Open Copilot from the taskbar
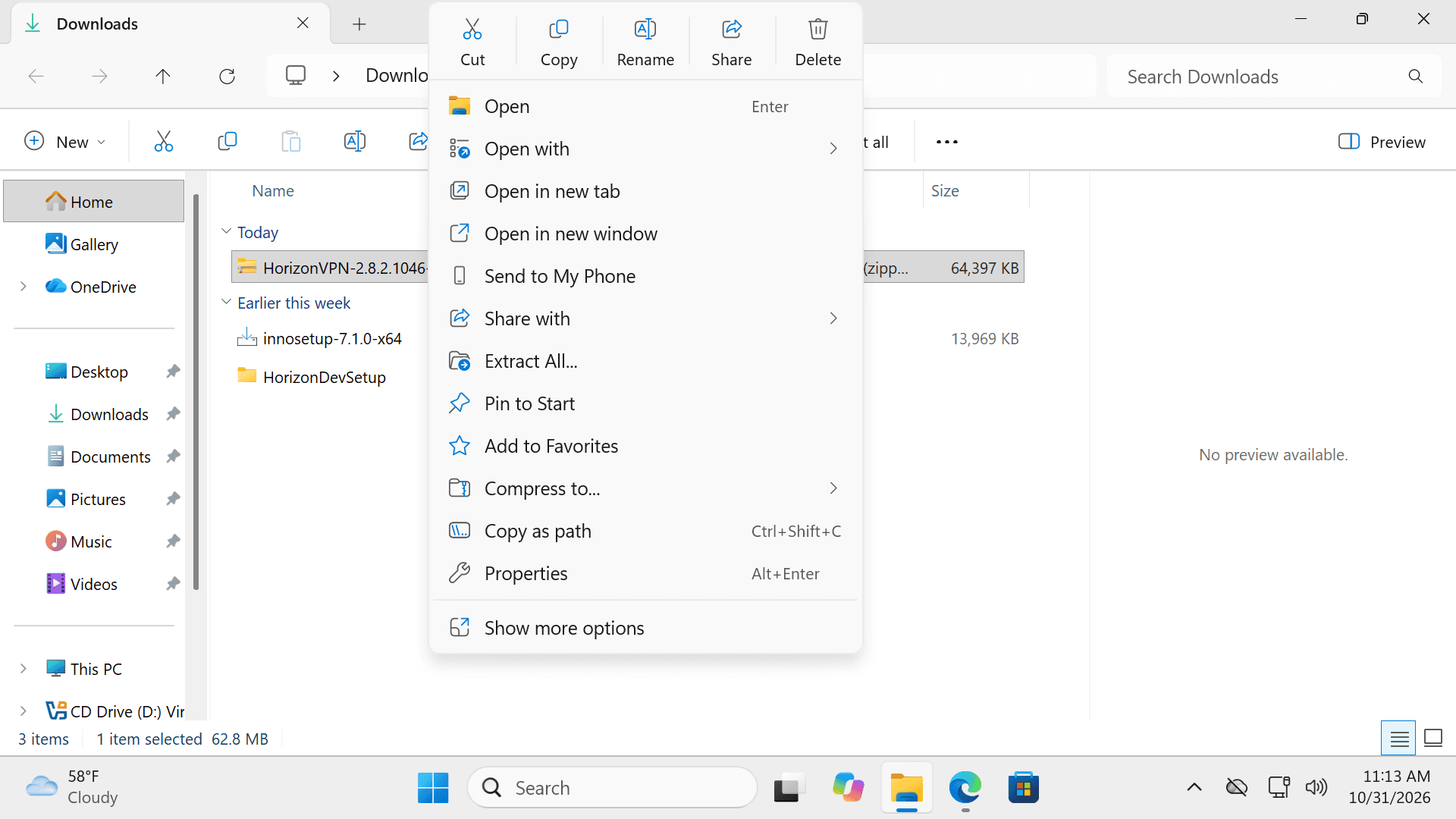1456x819 pixels. coord(848,788)
